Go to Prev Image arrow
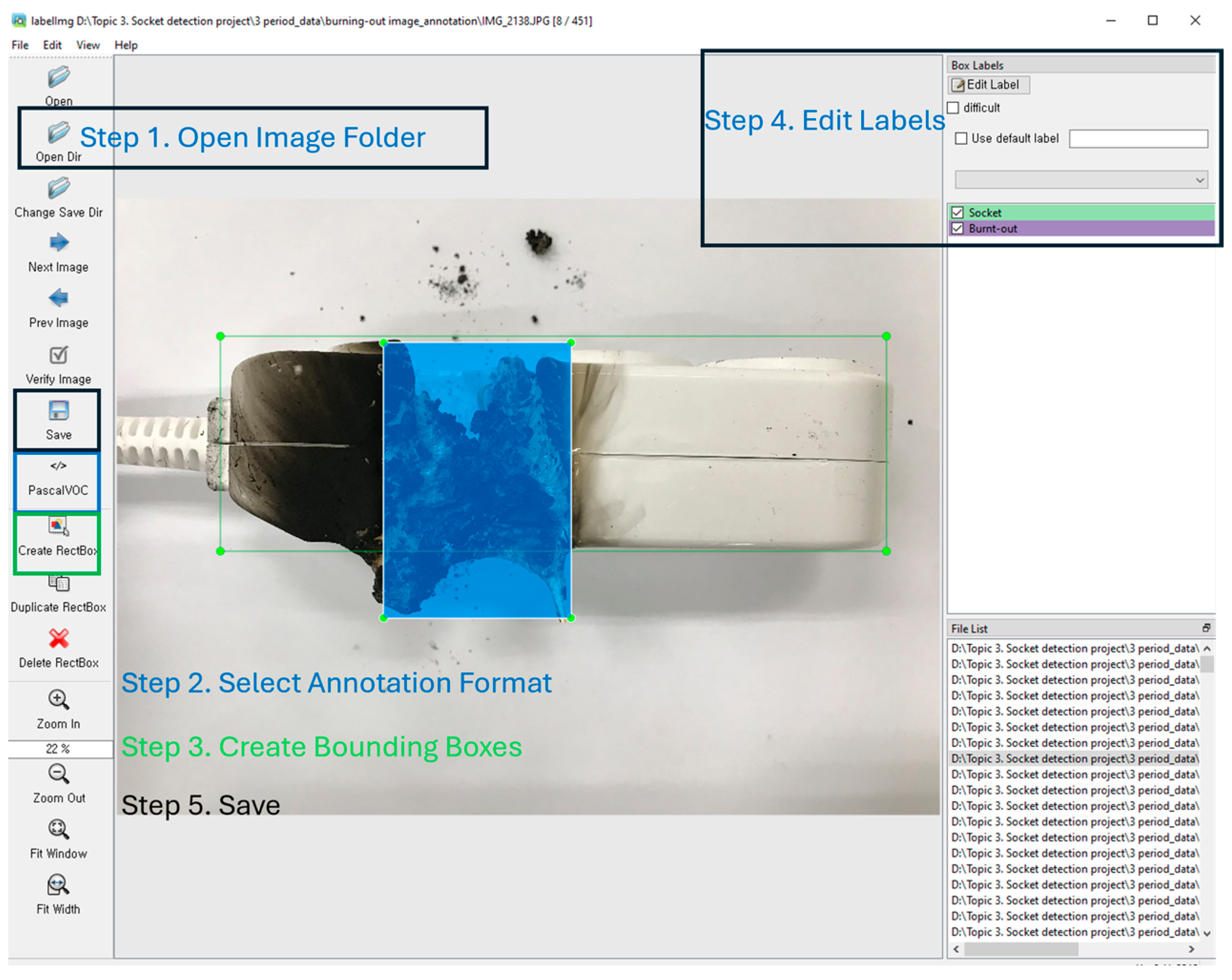This screenshot has height=980, width=1232. 58,298
